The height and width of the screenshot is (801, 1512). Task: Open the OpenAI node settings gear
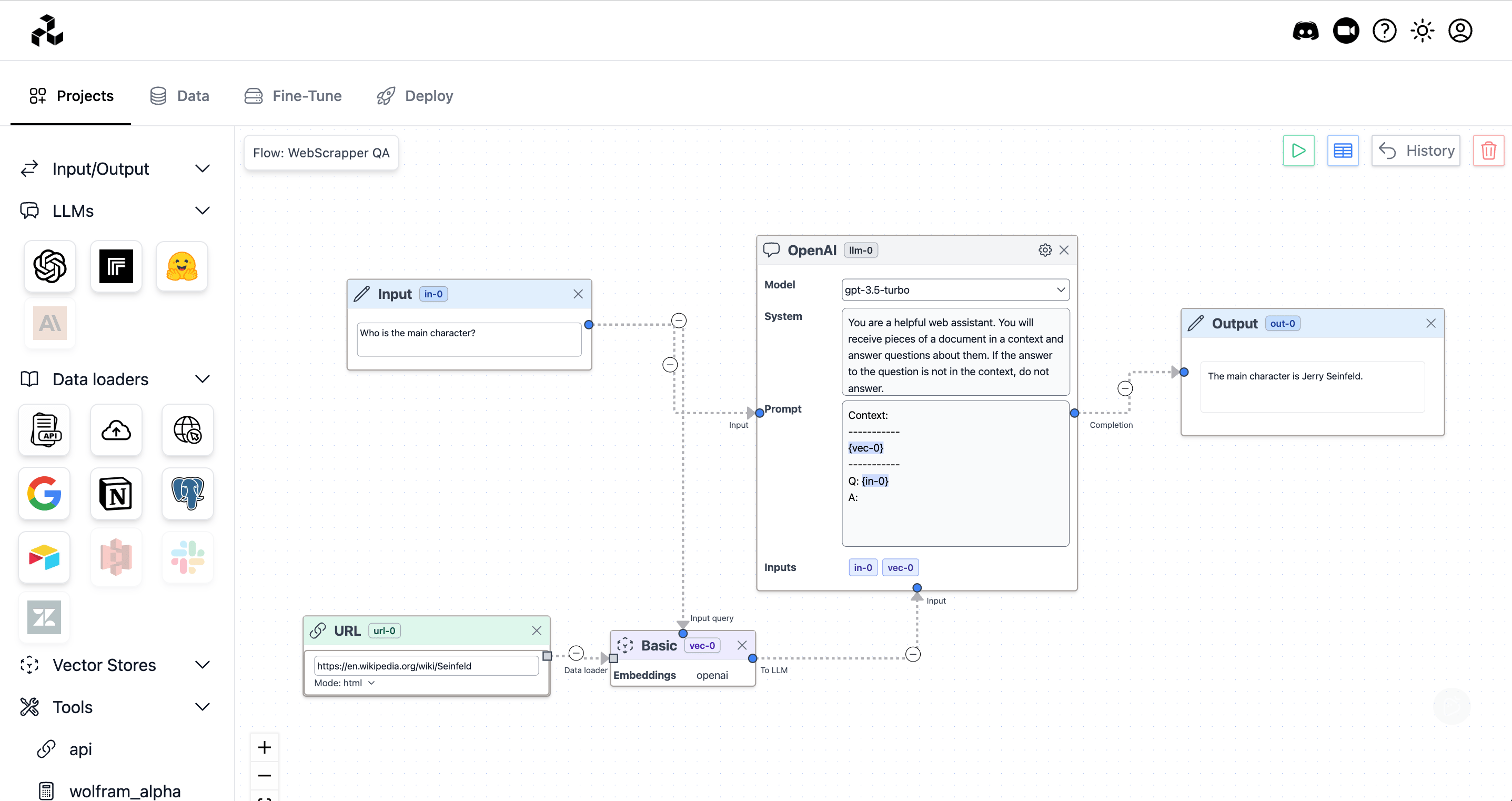(x=1045, y=249)
